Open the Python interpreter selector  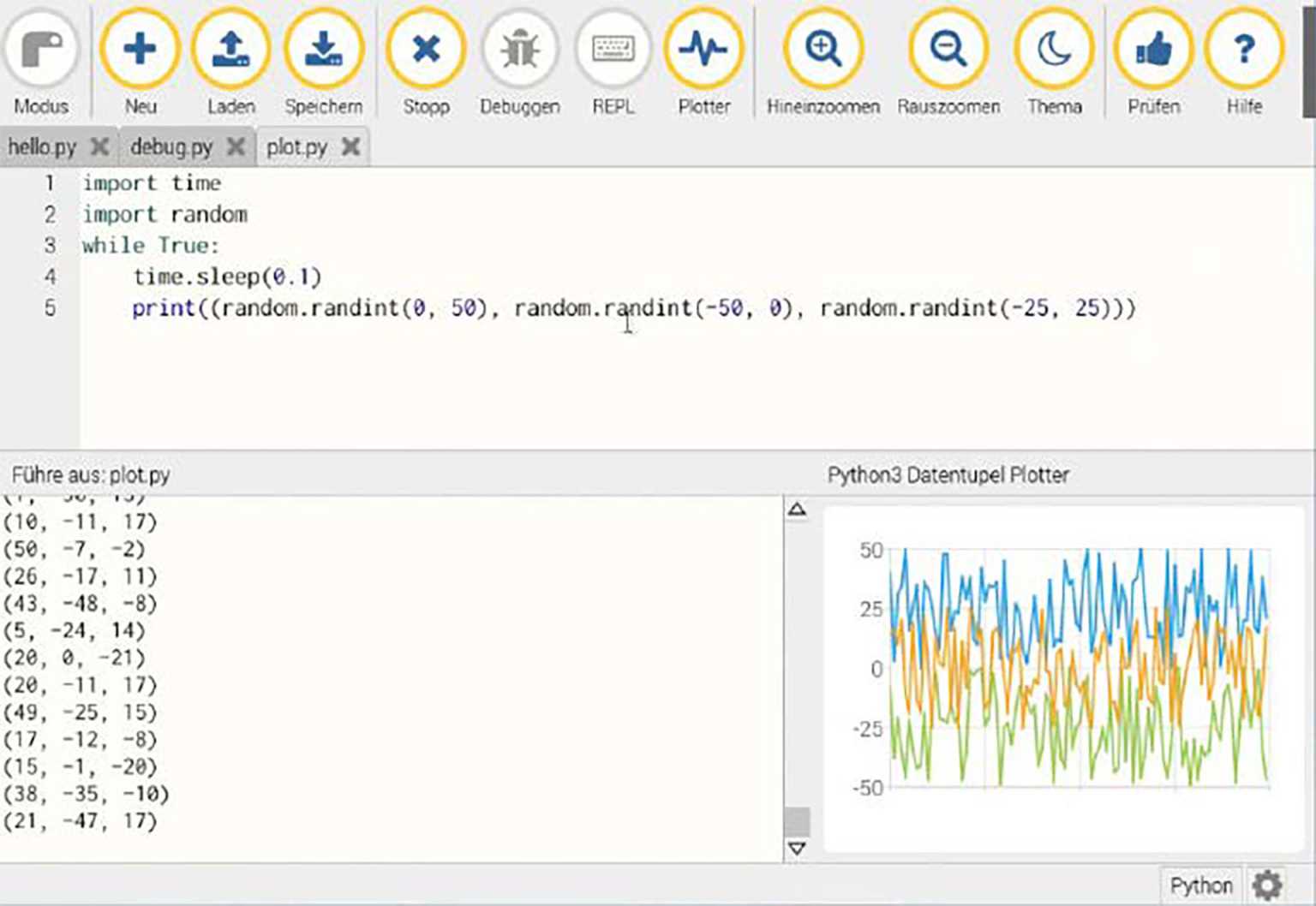(x=1201, y=885)
